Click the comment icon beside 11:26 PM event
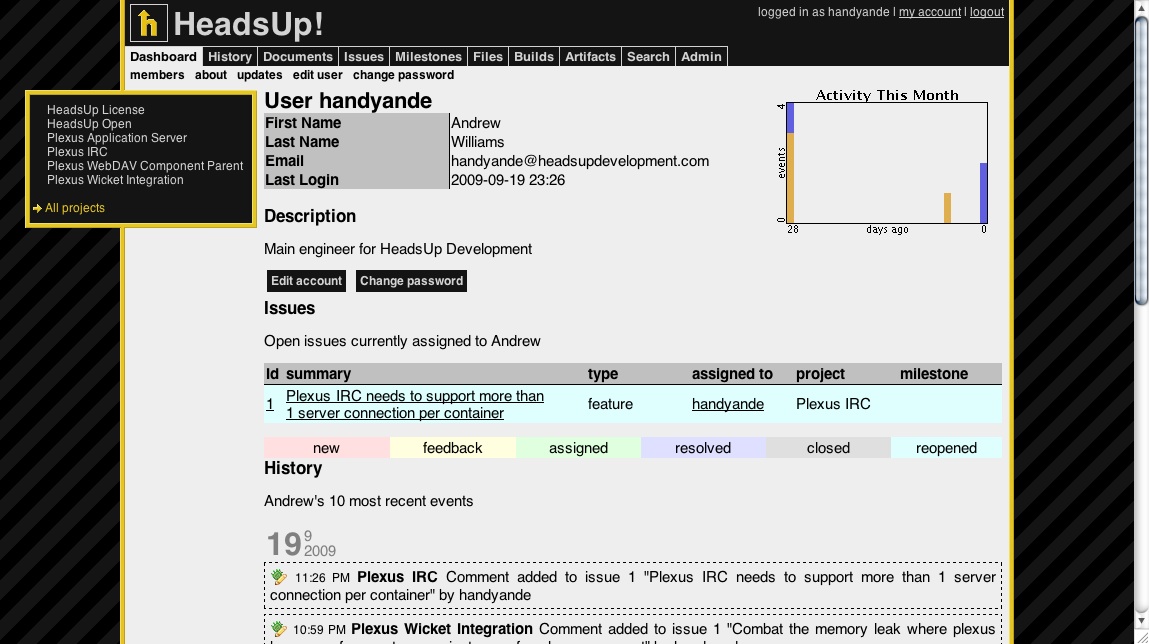Viewport: 1149px width, 644px height. [x=279, y=577]
